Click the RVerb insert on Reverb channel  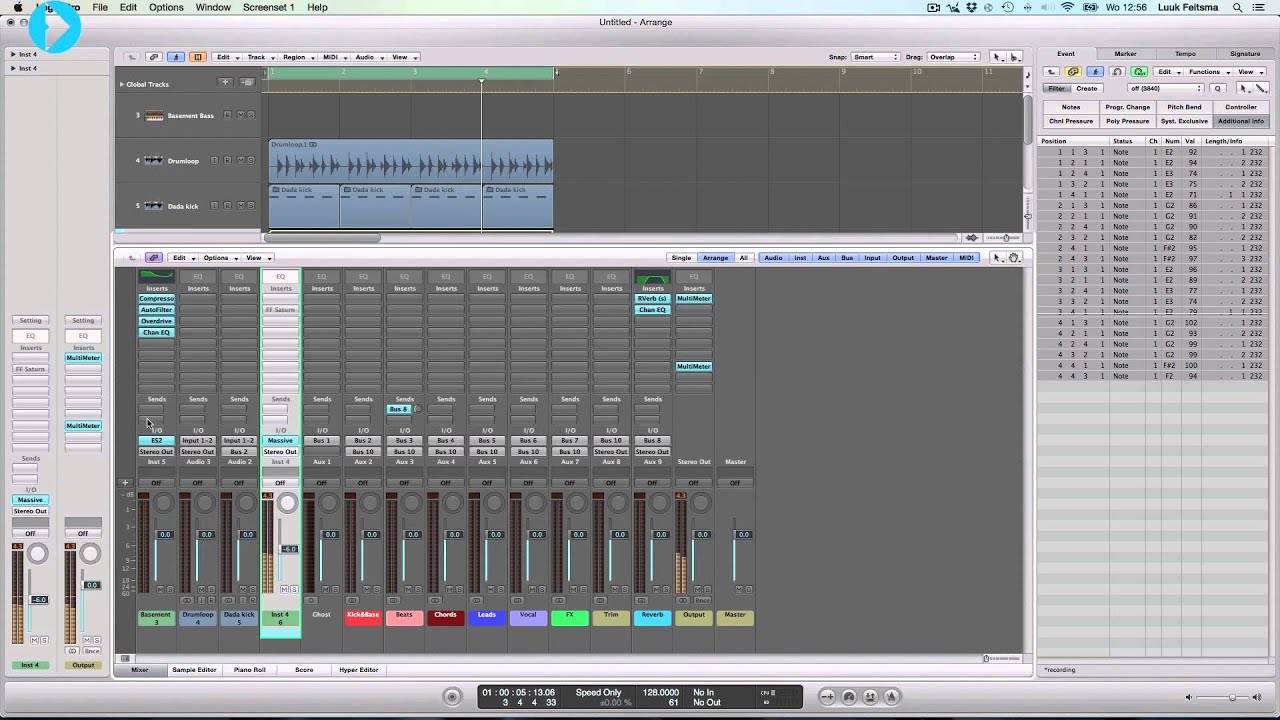(x=652, y=299)
